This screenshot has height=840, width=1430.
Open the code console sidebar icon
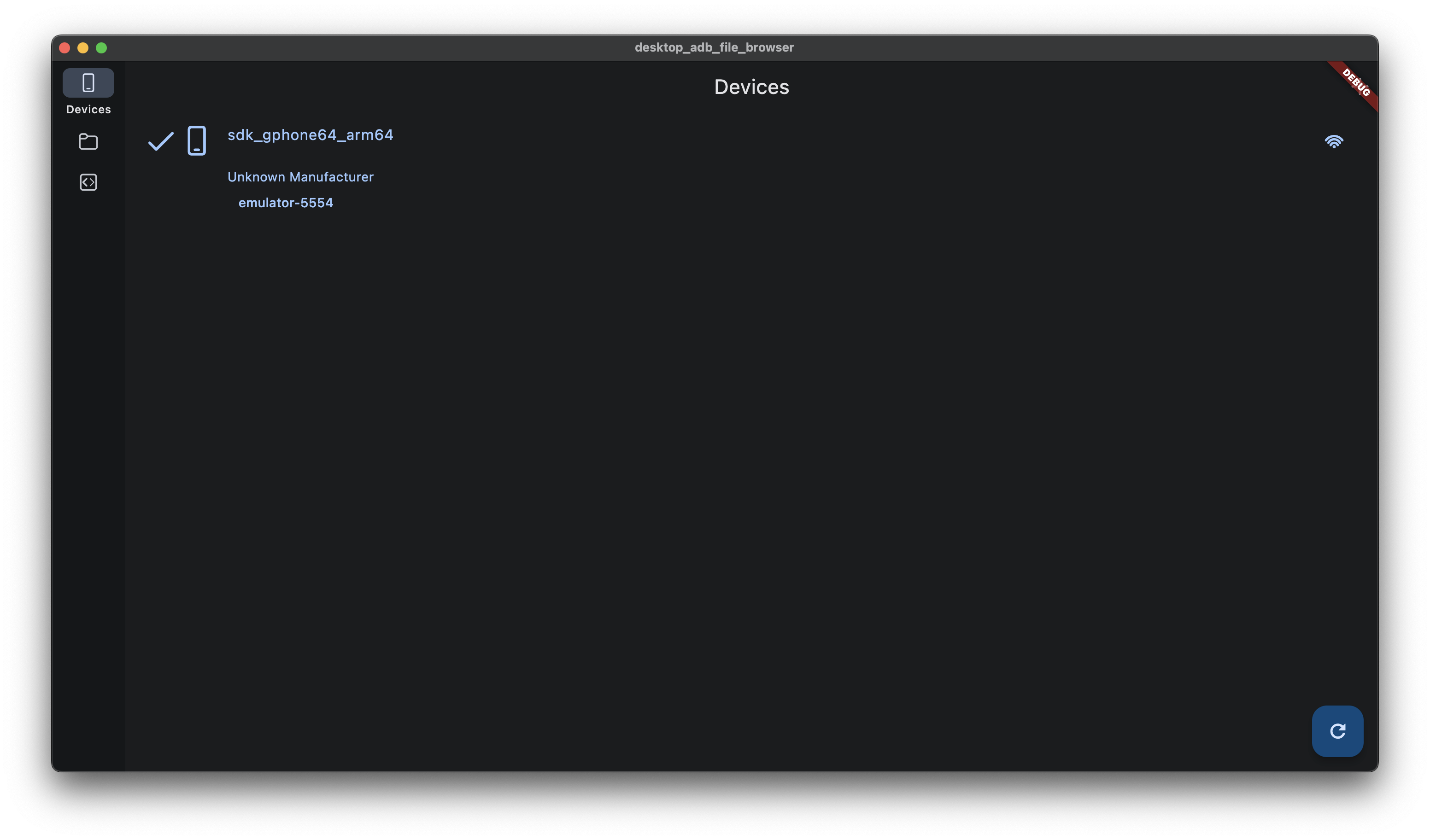[x=88, y=182]
